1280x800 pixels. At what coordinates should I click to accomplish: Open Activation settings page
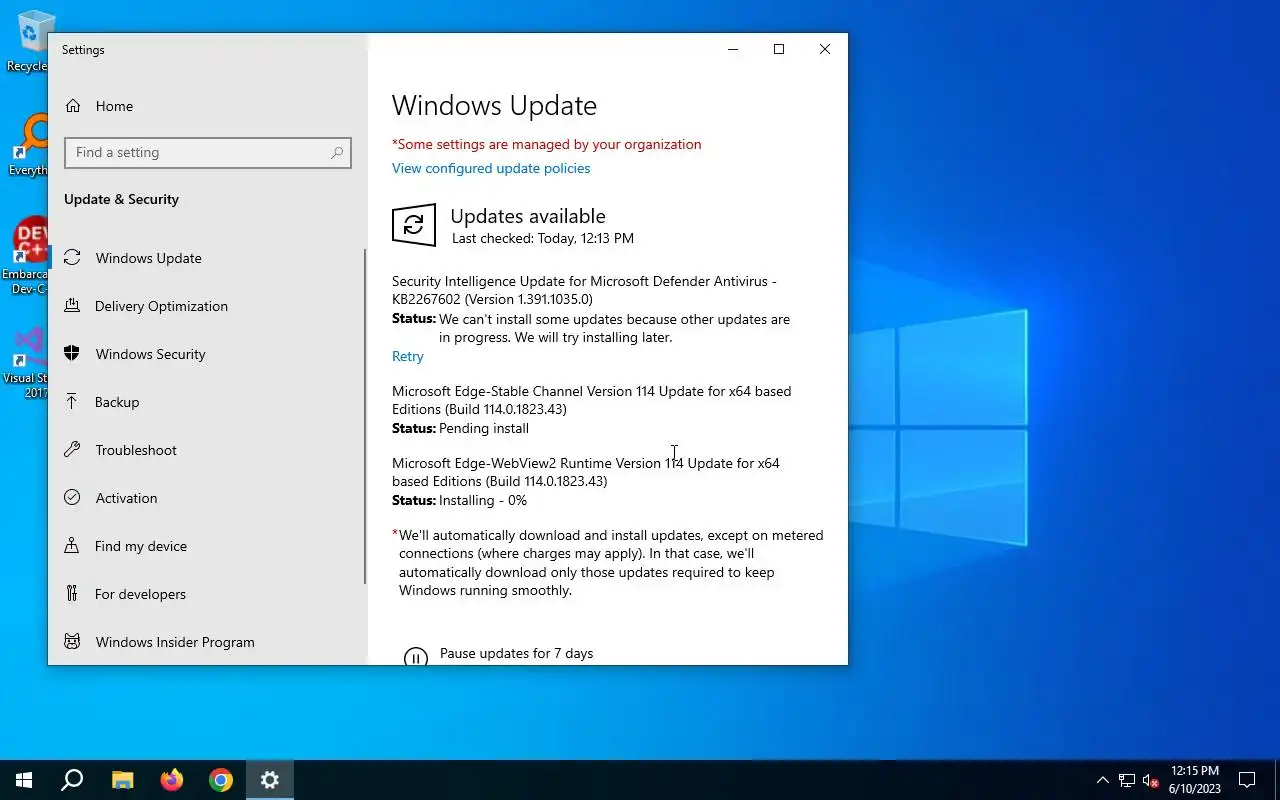tap(206, 498)
